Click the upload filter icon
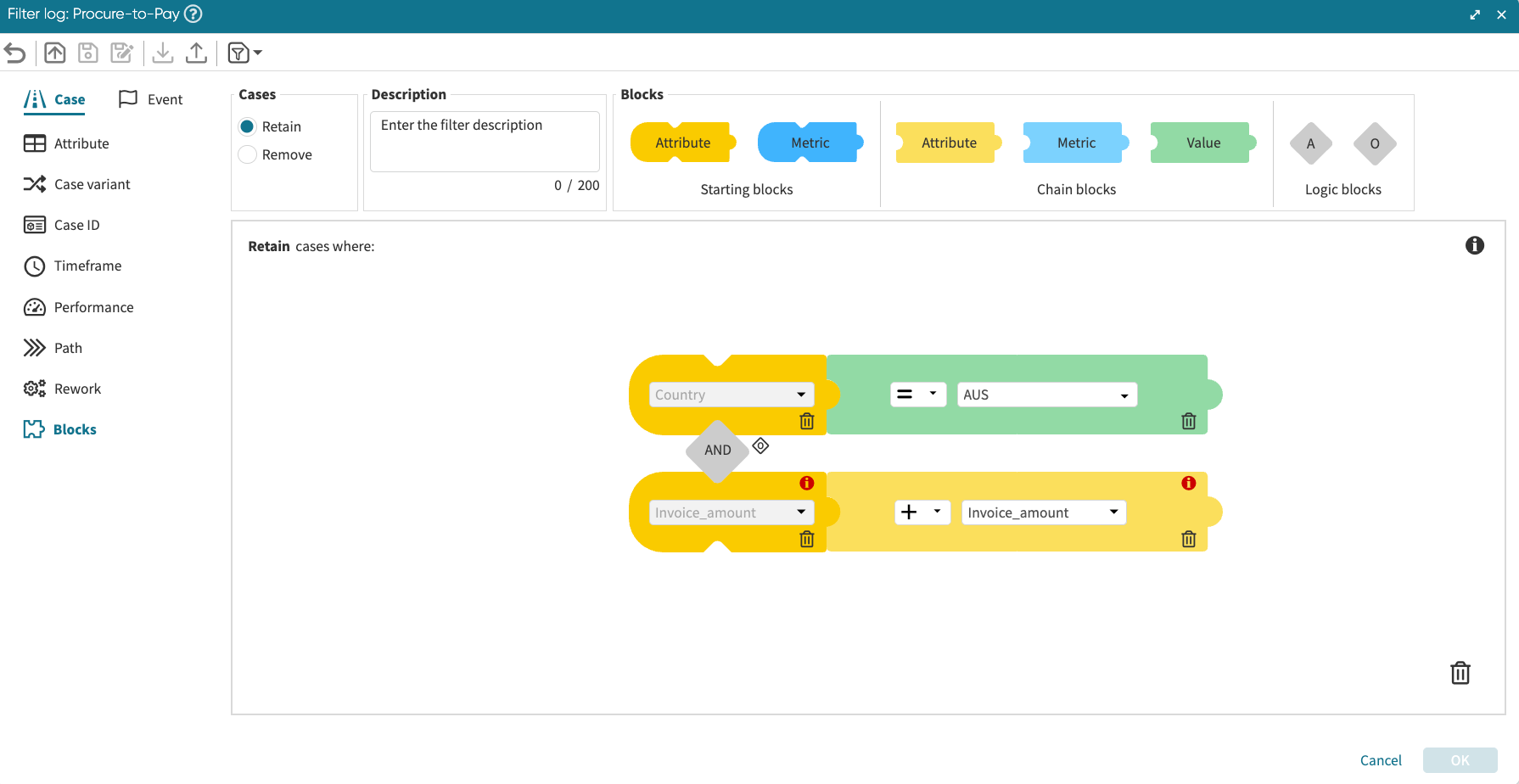Viewport: 1519px width, 784px height. [x=196, y=53]
